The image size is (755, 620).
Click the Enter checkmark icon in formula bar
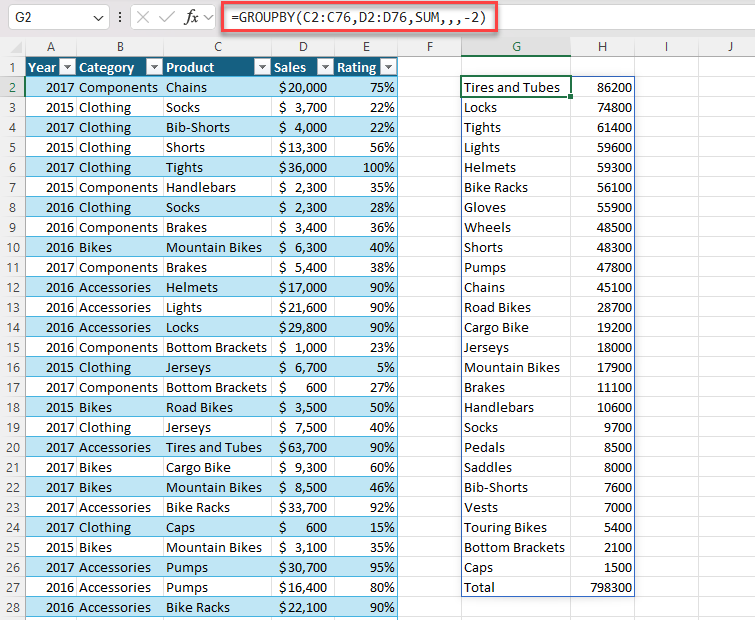coord(167,18)
